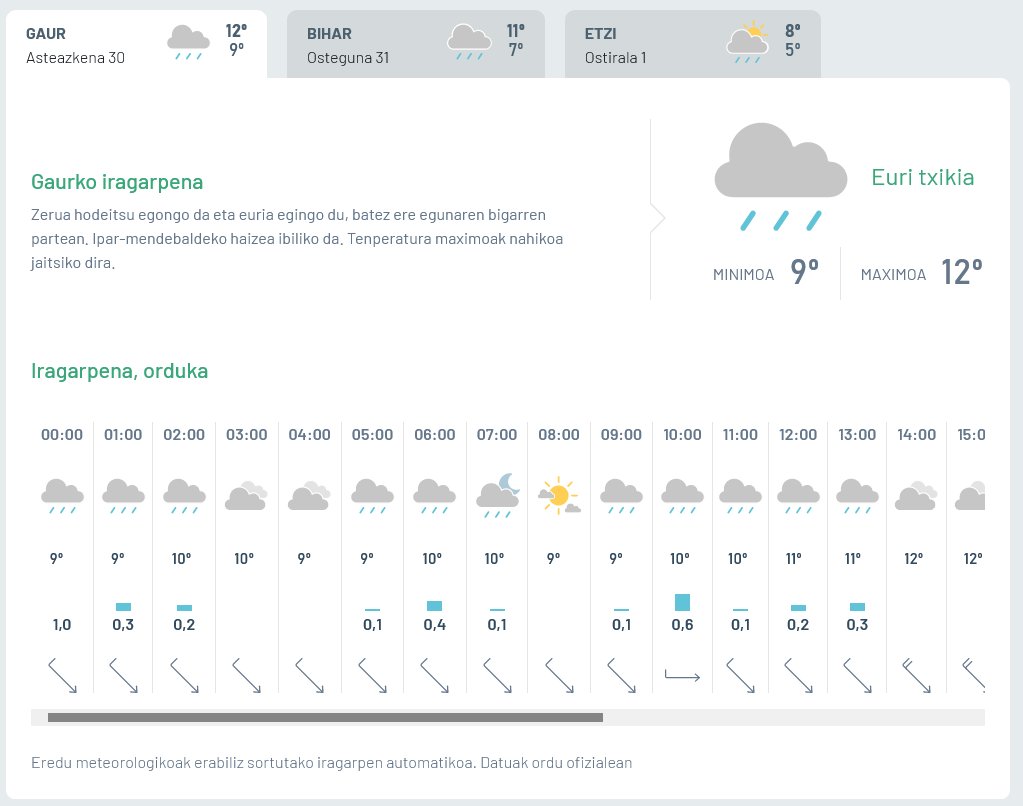Image resolution: width=1023 pixels, height=806 pixels.
Task: Click the 'Eredu meteorologikoak' footer note
Action: click(332, 763)
